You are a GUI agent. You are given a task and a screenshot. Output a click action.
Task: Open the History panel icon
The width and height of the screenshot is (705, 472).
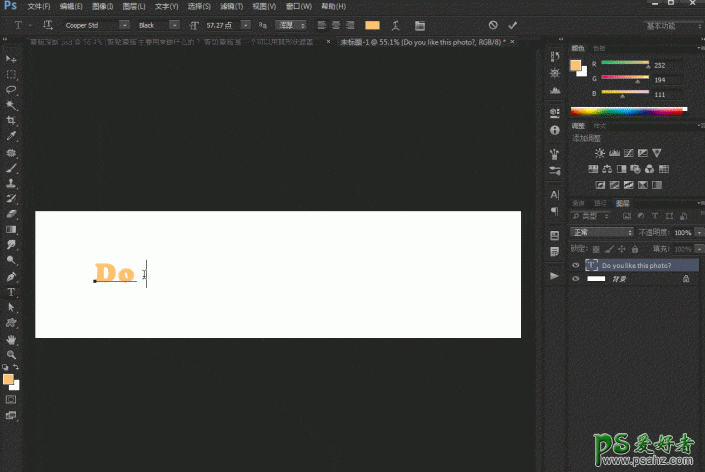click(x=555, y=56)
